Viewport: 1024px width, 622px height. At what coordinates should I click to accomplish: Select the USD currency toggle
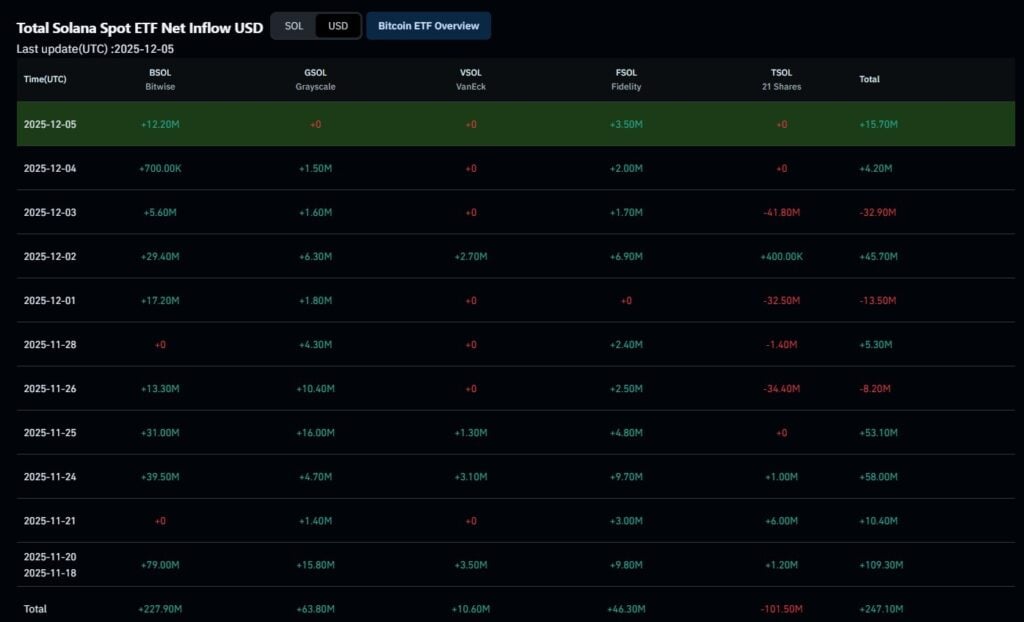click(x=337, y=26)
